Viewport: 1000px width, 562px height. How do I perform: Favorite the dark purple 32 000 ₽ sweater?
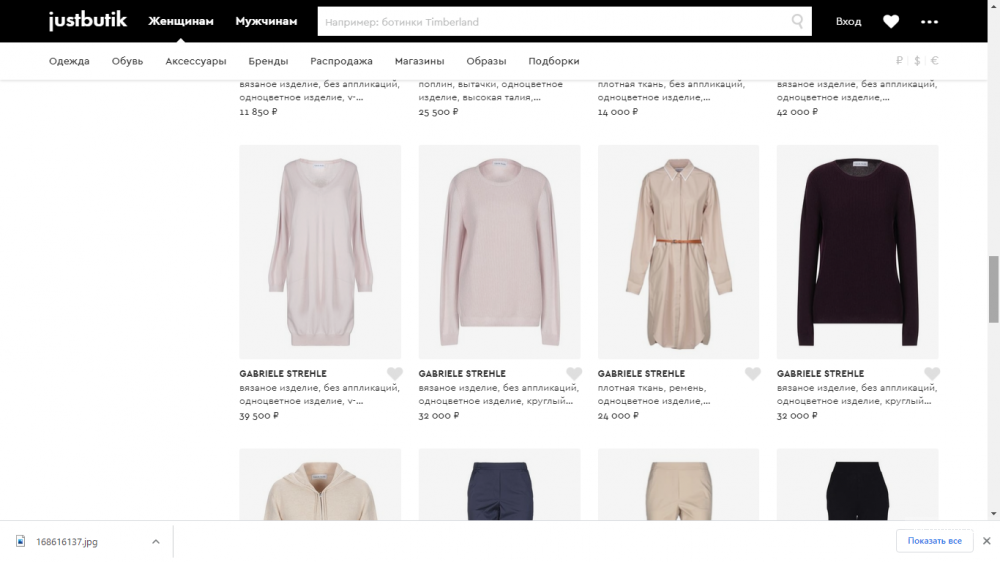(x=932, y=374)
